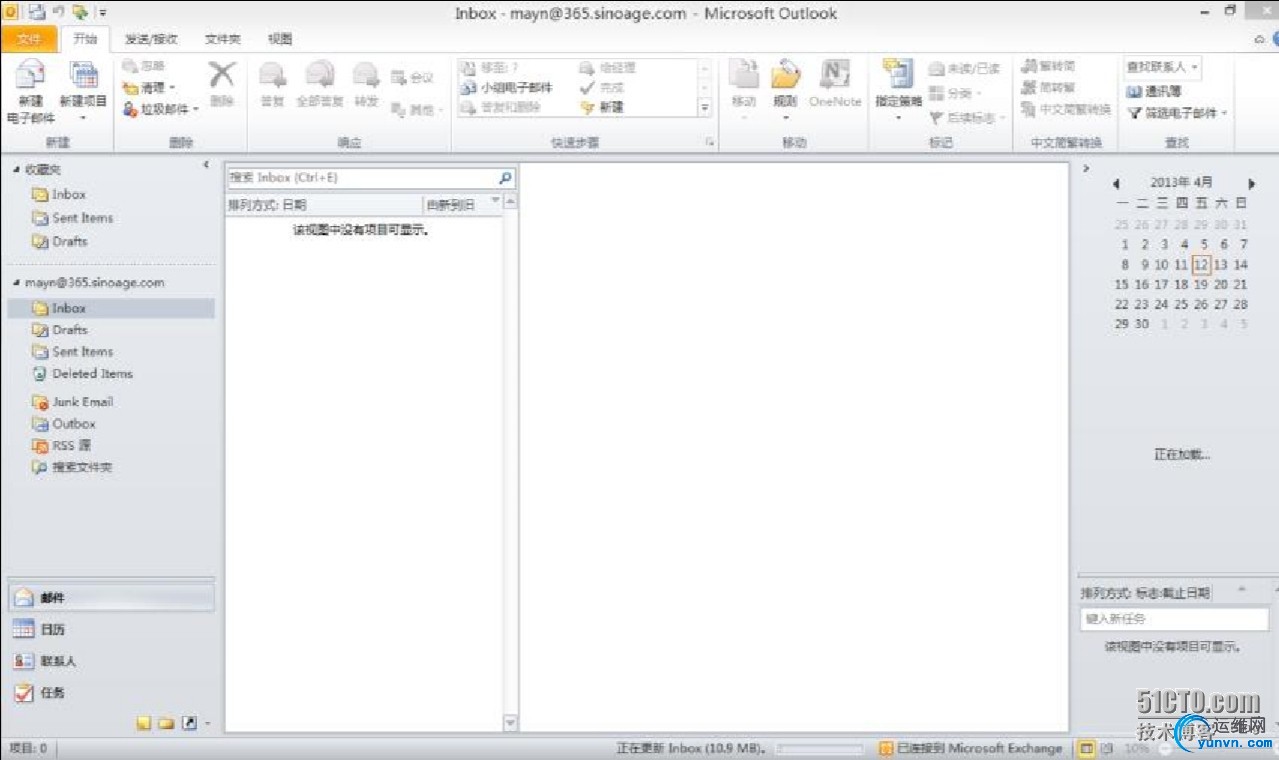1279x760 pixels.
Task: Click the 答复 (Reply) icon
Action: [x=272, y=75]
